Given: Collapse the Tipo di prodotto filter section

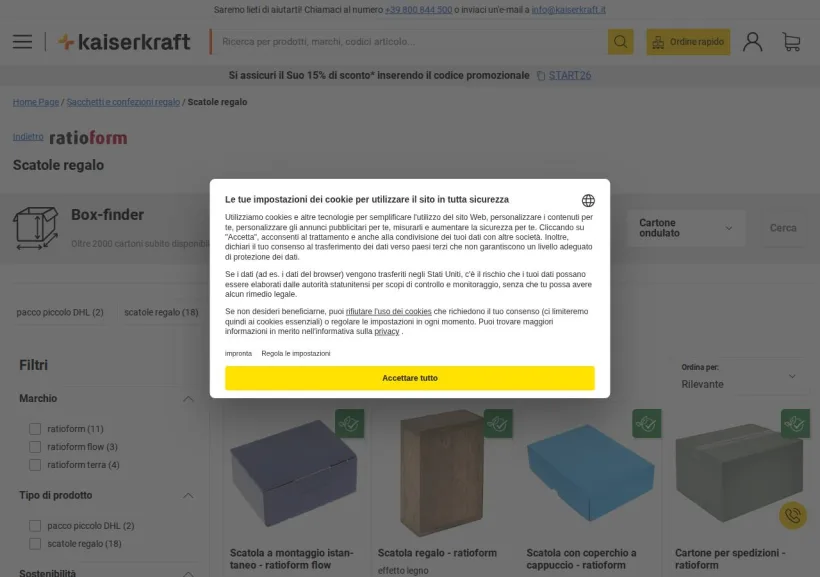Looking at the screenshot, I should [188, 495].
